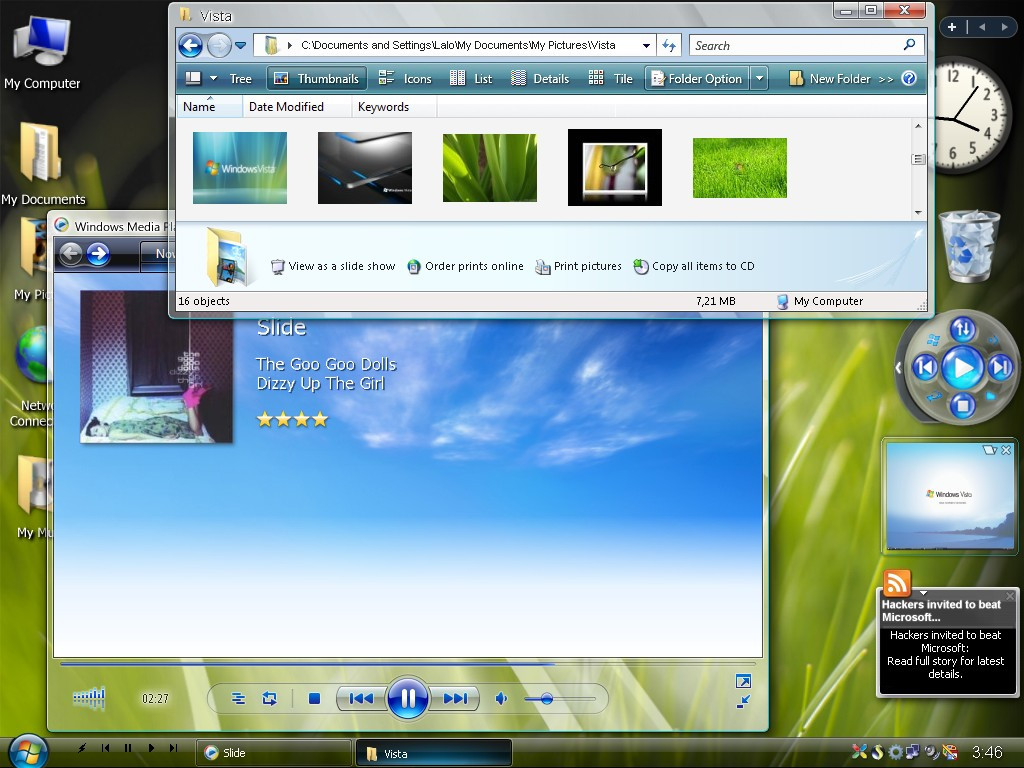Sort by Date Modified column header

point(296,106)
